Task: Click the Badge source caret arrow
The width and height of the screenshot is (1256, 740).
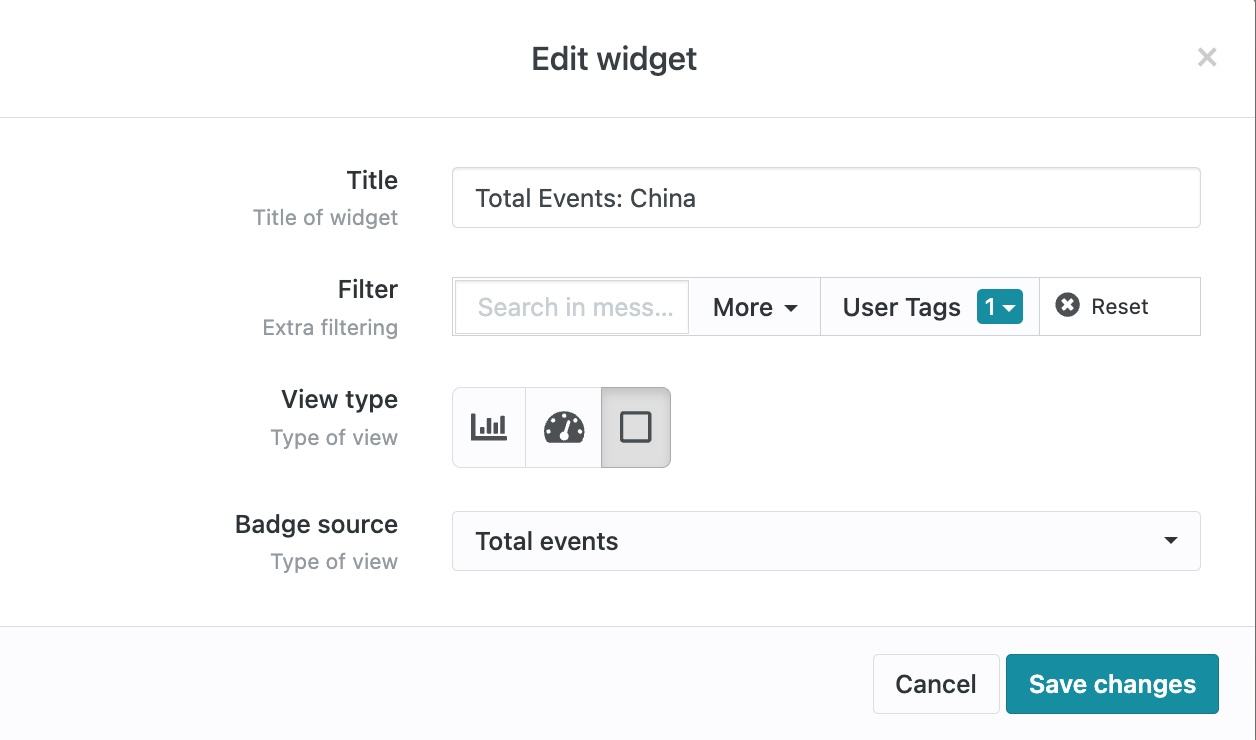Action: [x=1170, y=541]
